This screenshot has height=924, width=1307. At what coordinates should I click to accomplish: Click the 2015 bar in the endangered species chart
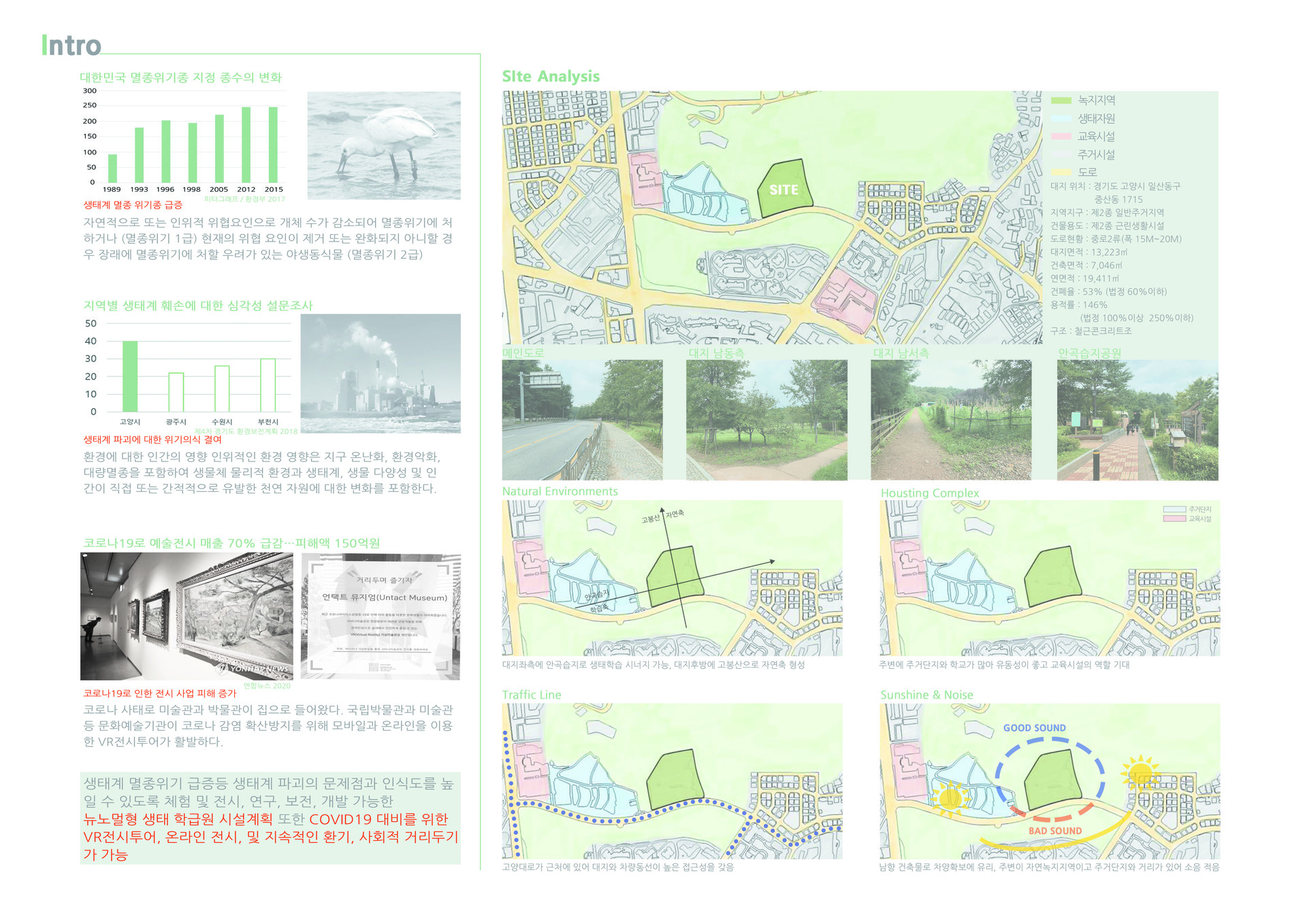[273, 144]
